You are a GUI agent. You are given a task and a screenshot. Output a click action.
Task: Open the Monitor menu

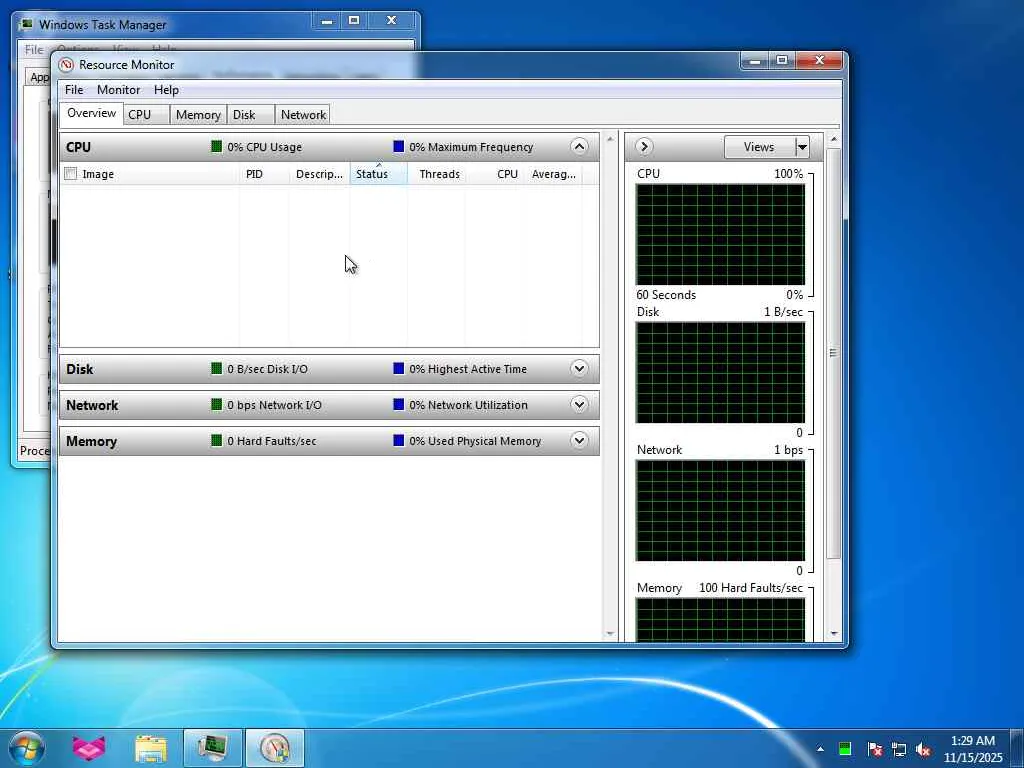[x=118, y=90]
